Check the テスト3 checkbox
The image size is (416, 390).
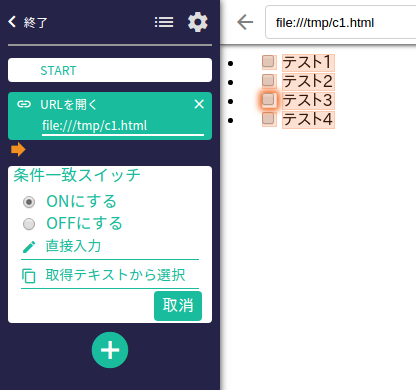coord(269,100)
